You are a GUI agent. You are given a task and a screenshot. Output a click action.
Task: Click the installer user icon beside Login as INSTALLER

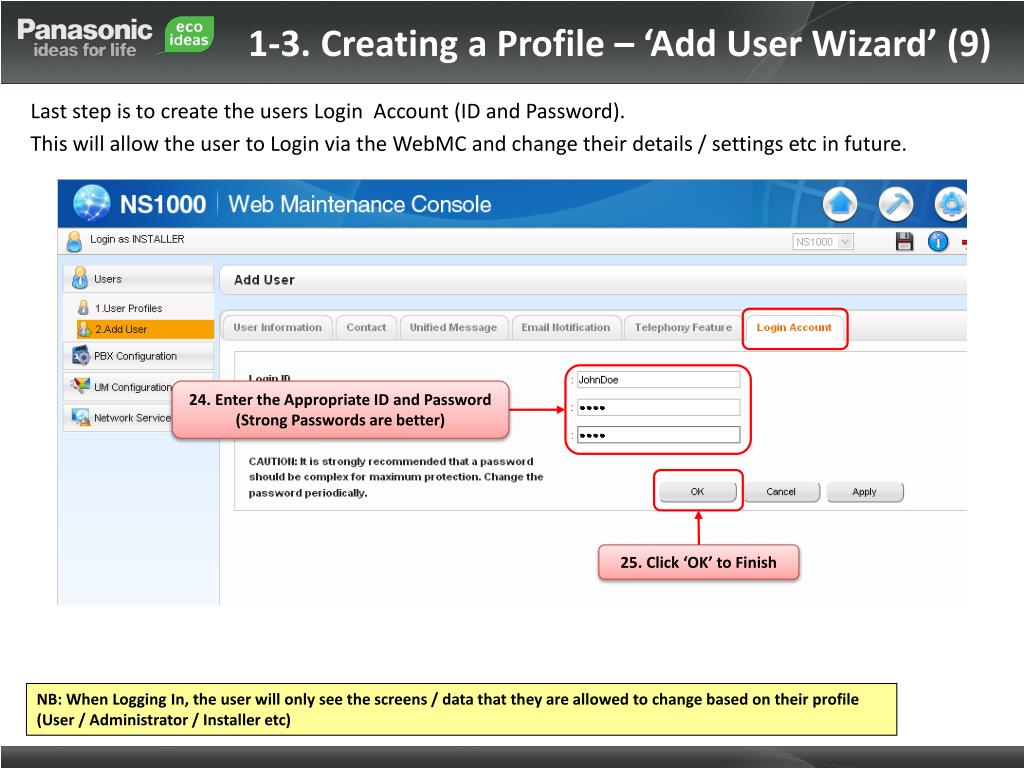74,241
